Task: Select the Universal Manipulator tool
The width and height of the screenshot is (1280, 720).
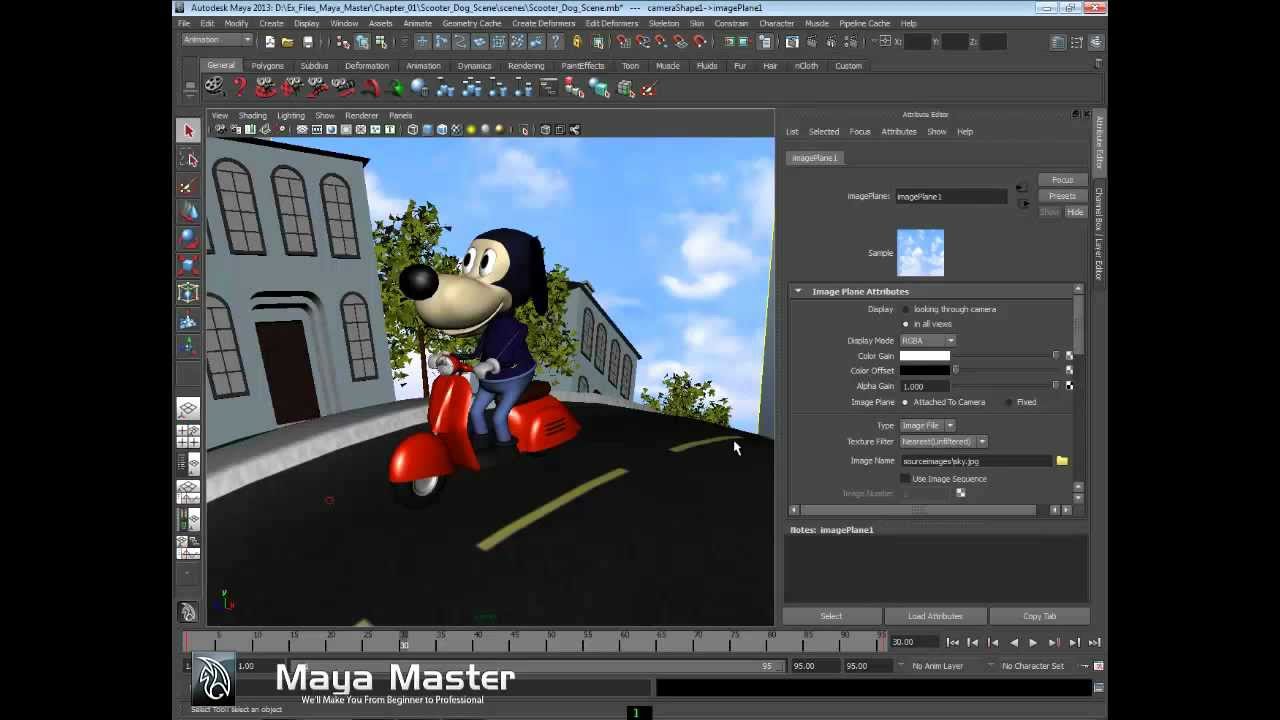Action: (188, 293)
